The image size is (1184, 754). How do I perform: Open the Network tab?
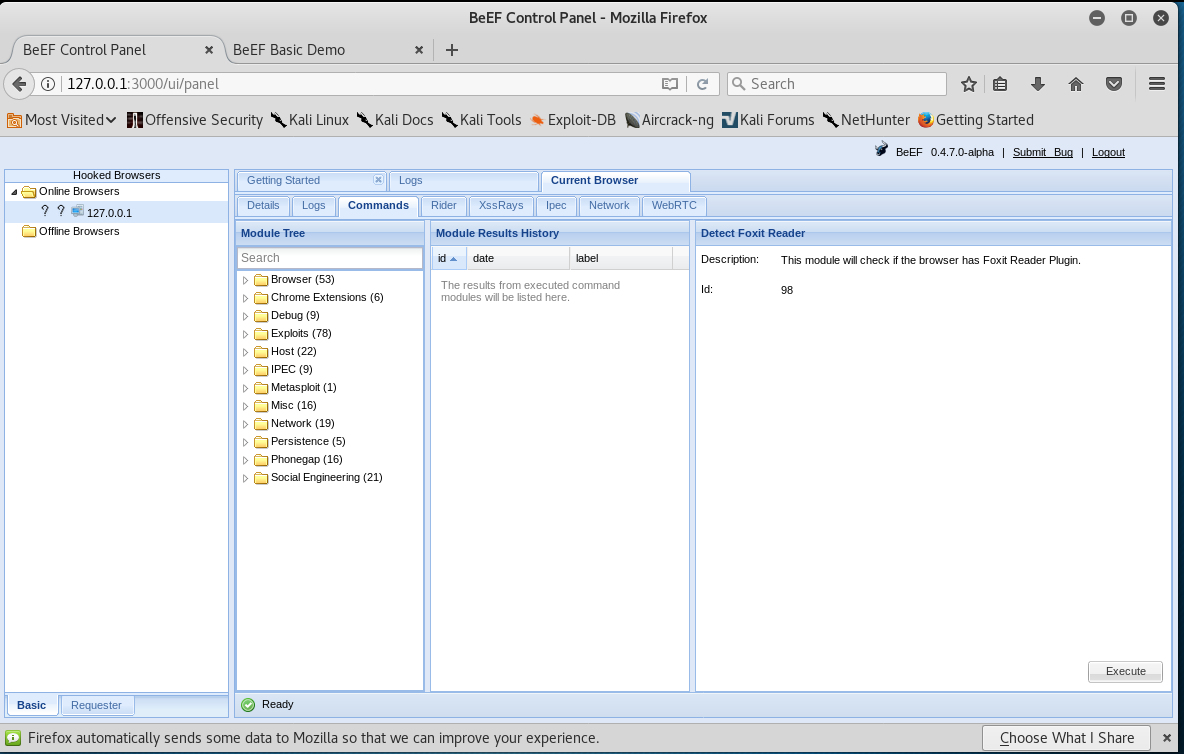pyautogui.click(x=608, y=205)
